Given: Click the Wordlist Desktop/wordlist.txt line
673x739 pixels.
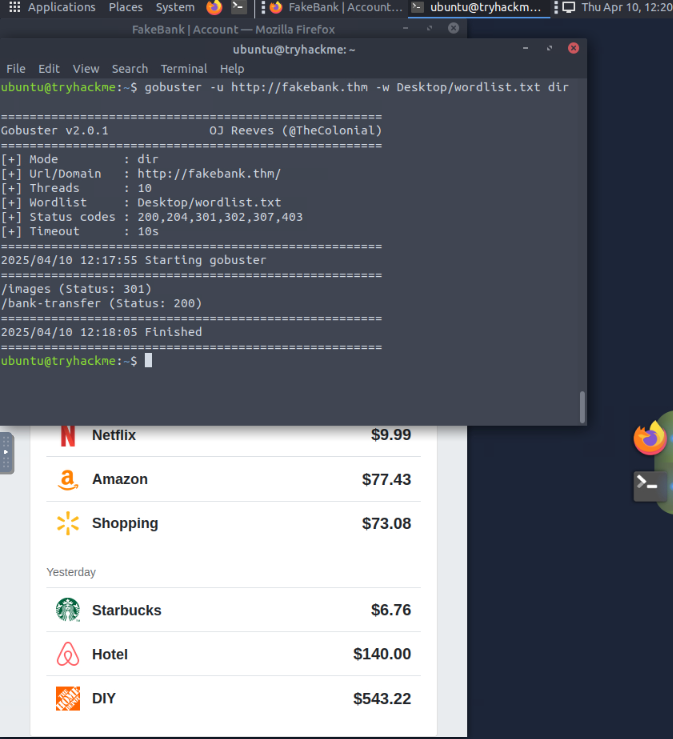Looking at the screenshot, I should pyautogui.click(x=141, y=202).
